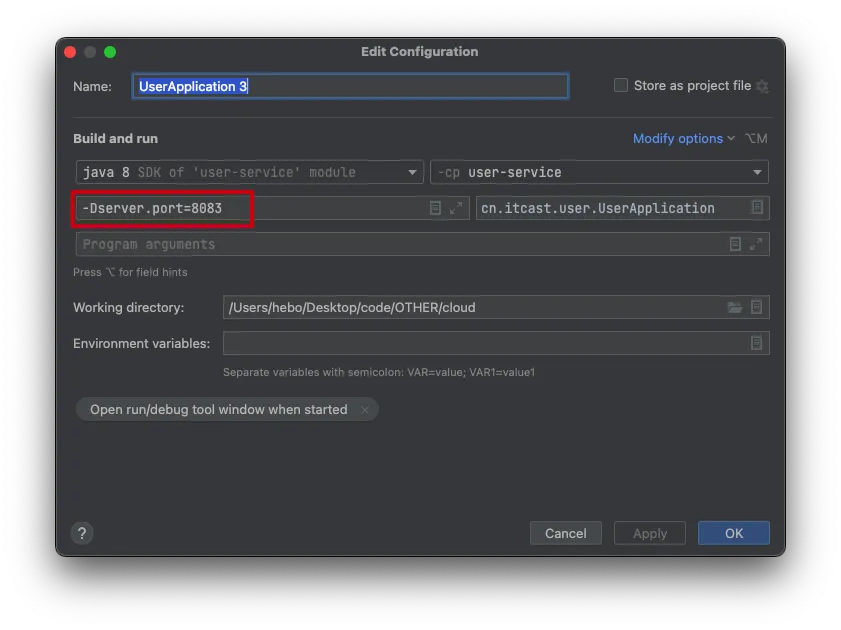
Task: Open help with the question mark button
Action: (82, 533)
